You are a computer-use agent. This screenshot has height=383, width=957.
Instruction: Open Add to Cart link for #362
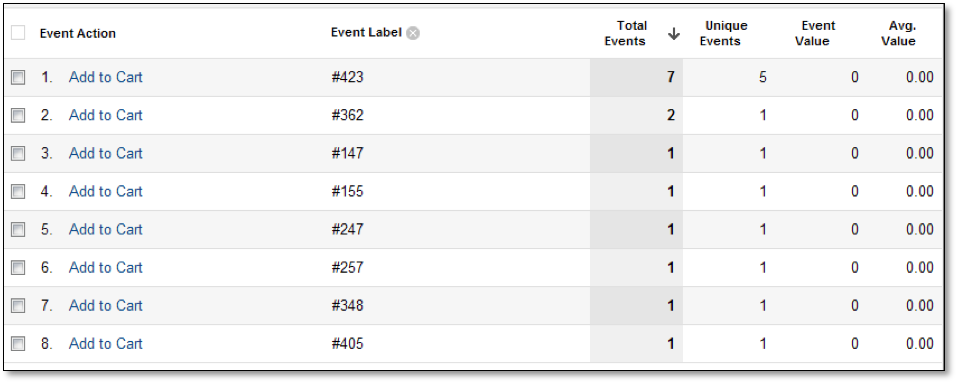pyautogui.click(x=106, y=115)
